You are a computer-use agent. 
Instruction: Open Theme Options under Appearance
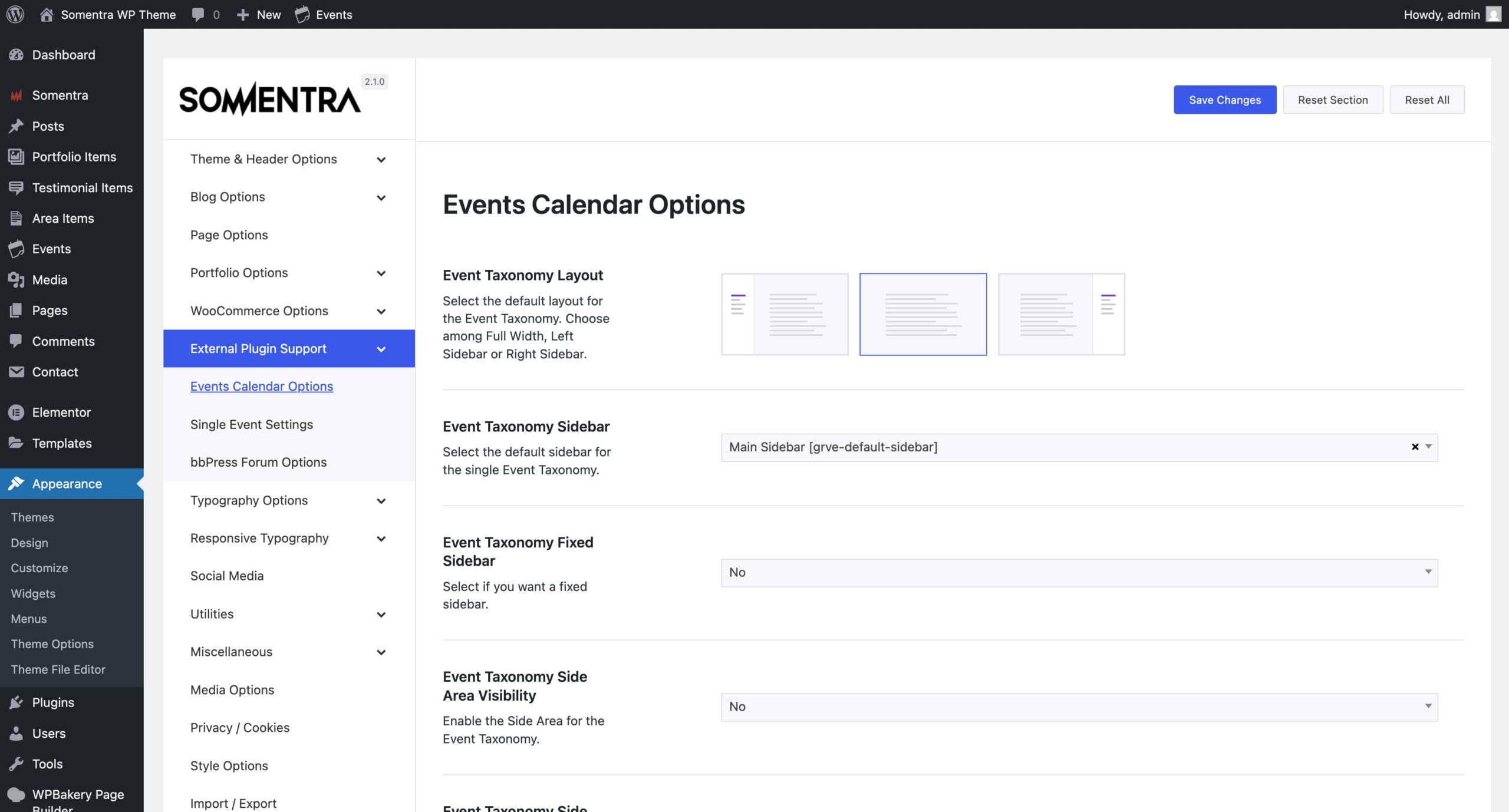(52, 644)
